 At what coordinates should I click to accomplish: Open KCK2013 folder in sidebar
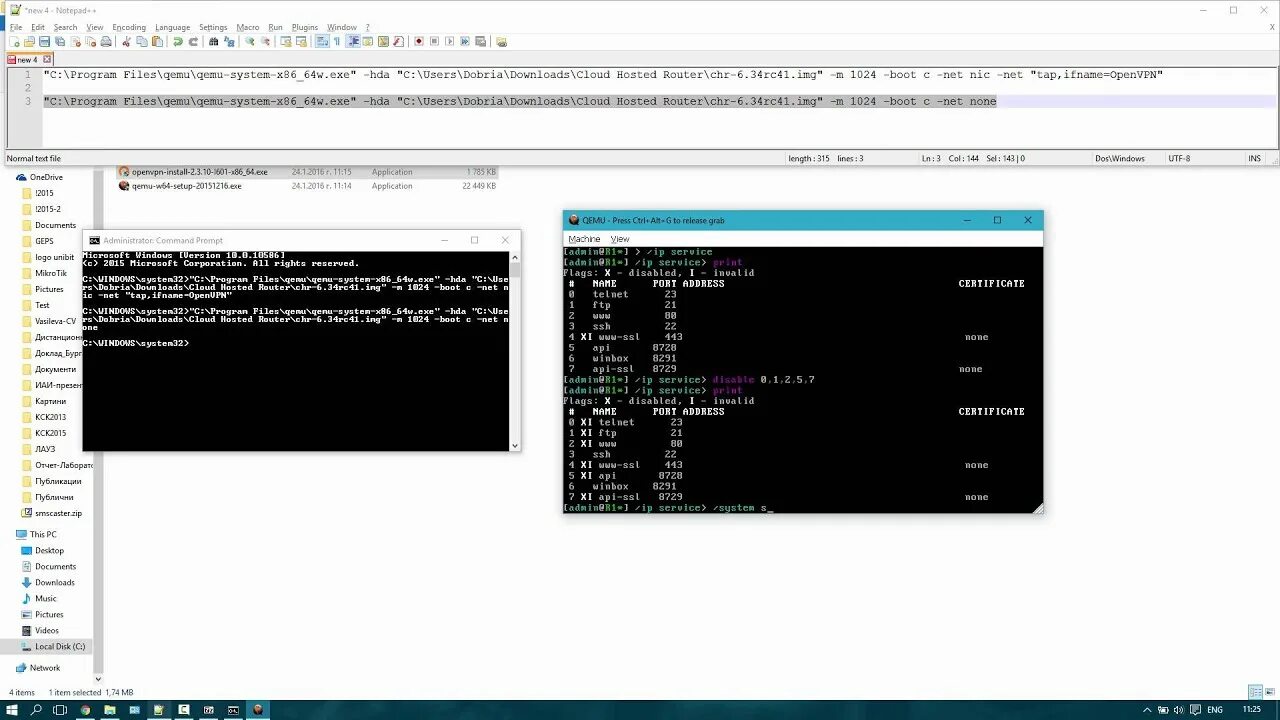tap(50, 417)
